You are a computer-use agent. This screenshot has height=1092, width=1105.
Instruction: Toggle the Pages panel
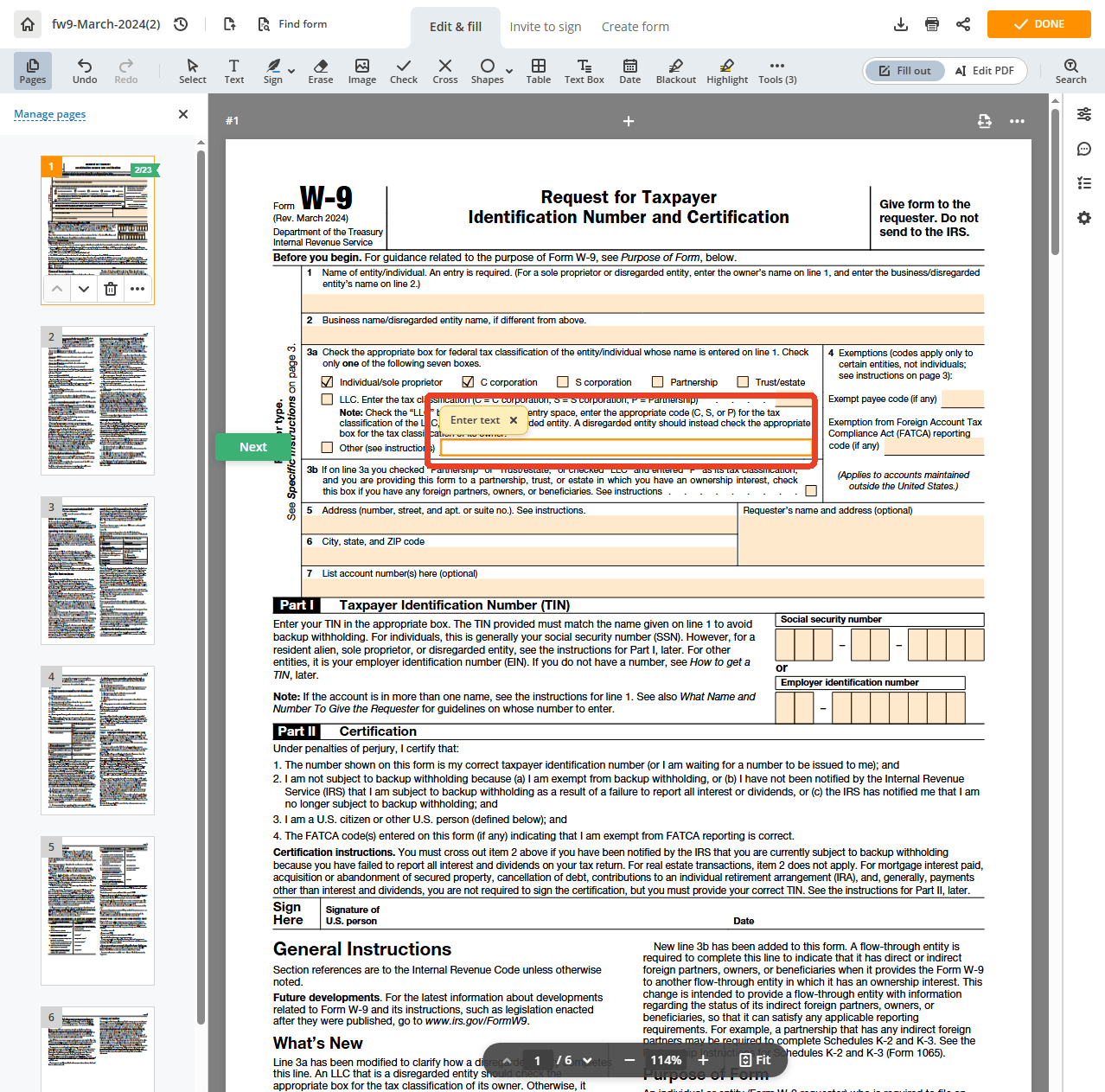pyautogui.click(x=33, y=70)
